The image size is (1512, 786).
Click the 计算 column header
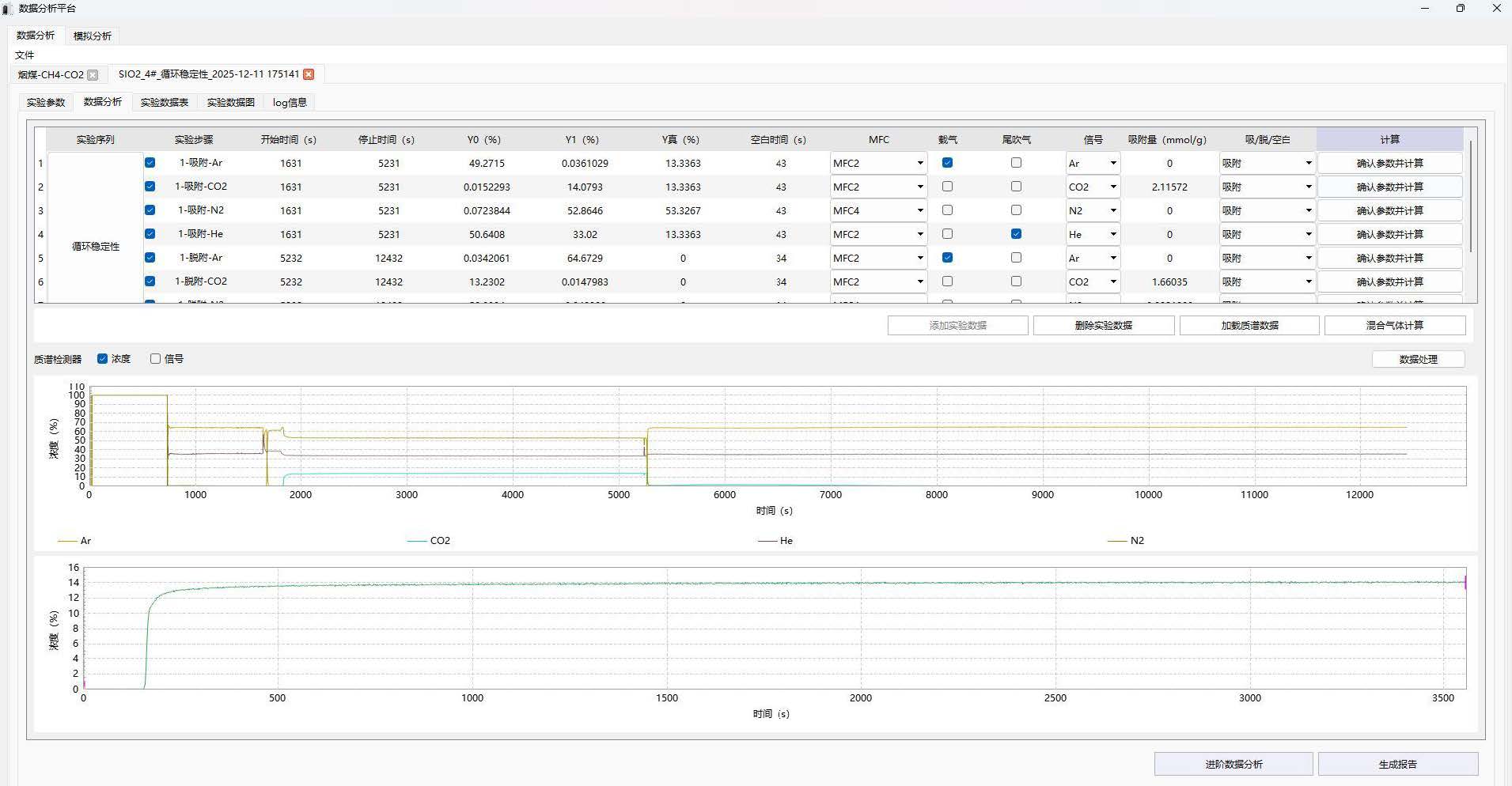1389,140
